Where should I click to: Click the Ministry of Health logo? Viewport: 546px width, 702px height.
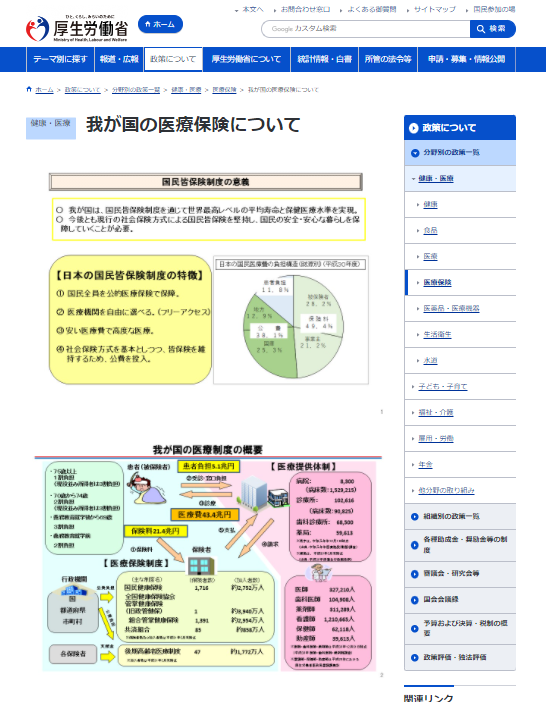click(x=77, y=28)
